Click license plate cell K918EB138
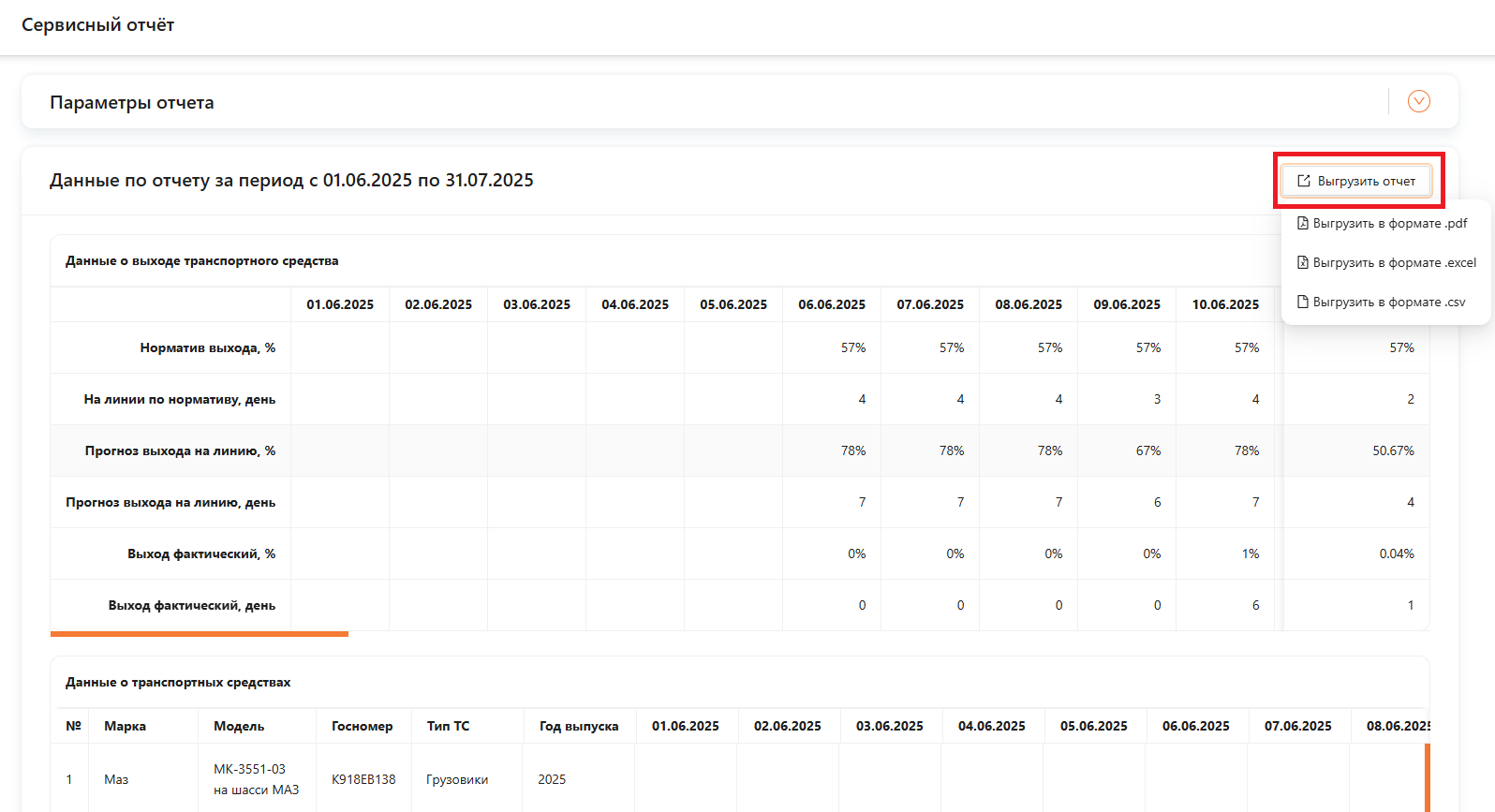 (363, 779)
